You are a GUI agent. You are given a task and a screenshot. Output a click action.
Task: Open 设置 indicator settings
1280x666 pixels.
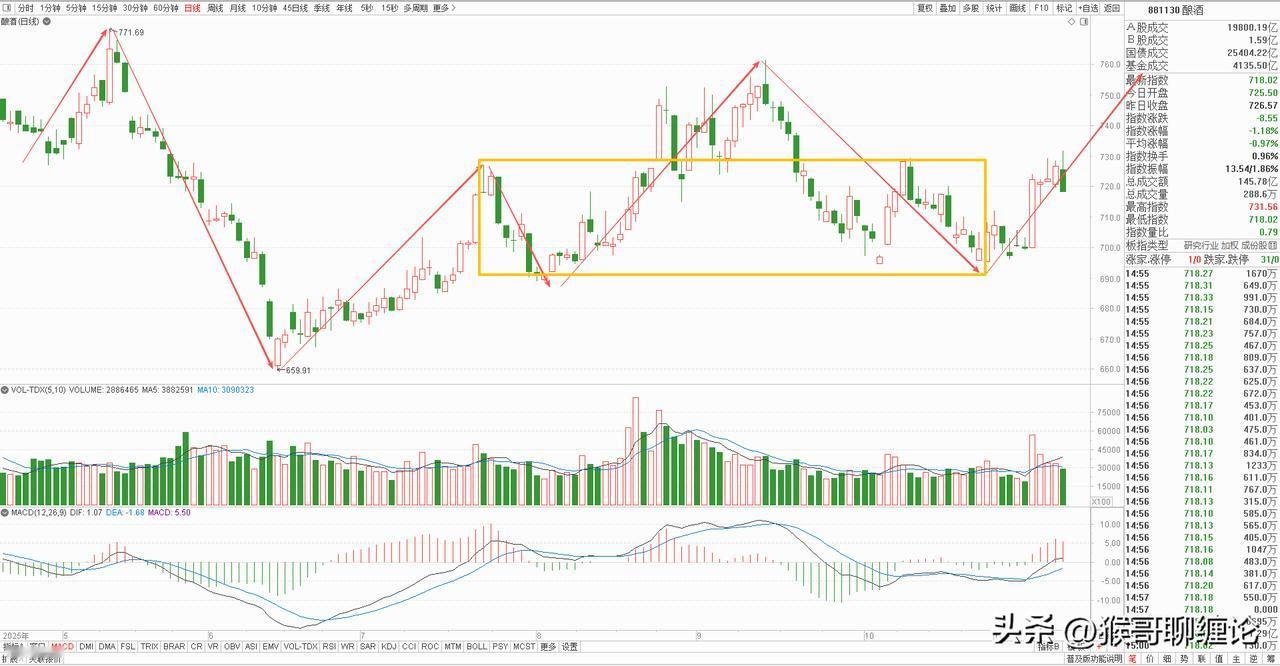pos(570,647)
